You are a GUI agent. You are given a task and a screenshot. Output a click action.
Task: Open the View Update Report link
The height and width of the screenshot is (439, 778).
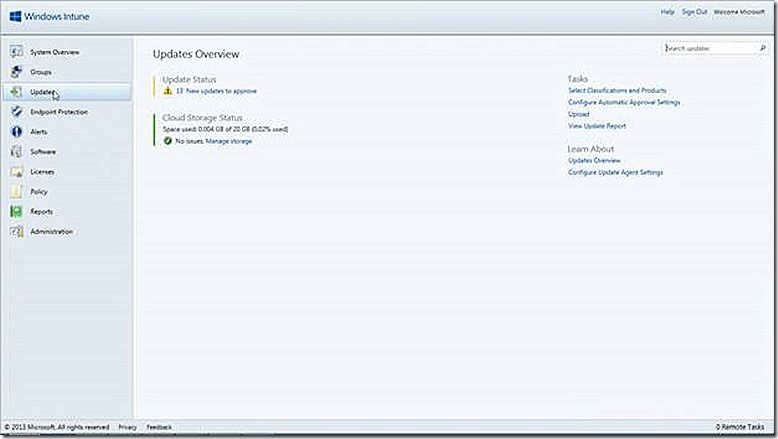click(x=597, y=126)
